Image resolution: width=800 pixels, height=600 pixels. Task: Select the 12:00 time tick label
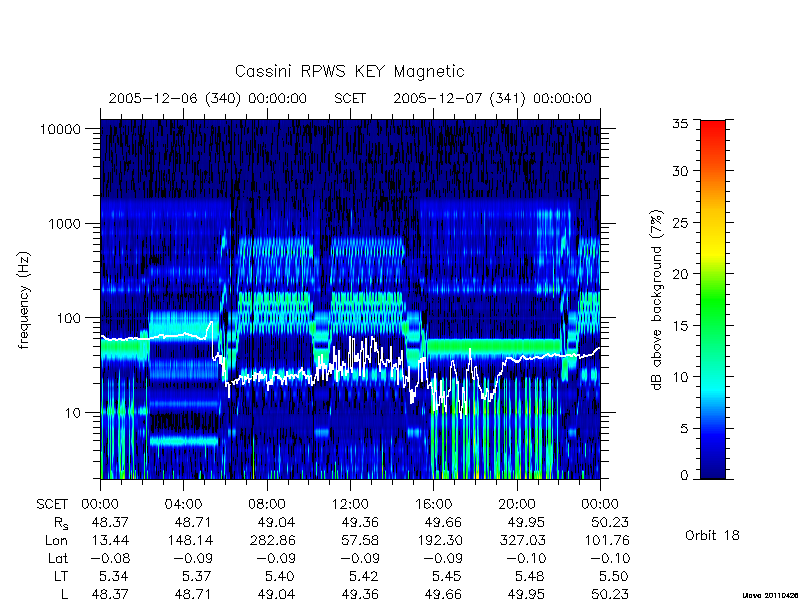click(x=350, y=505)
